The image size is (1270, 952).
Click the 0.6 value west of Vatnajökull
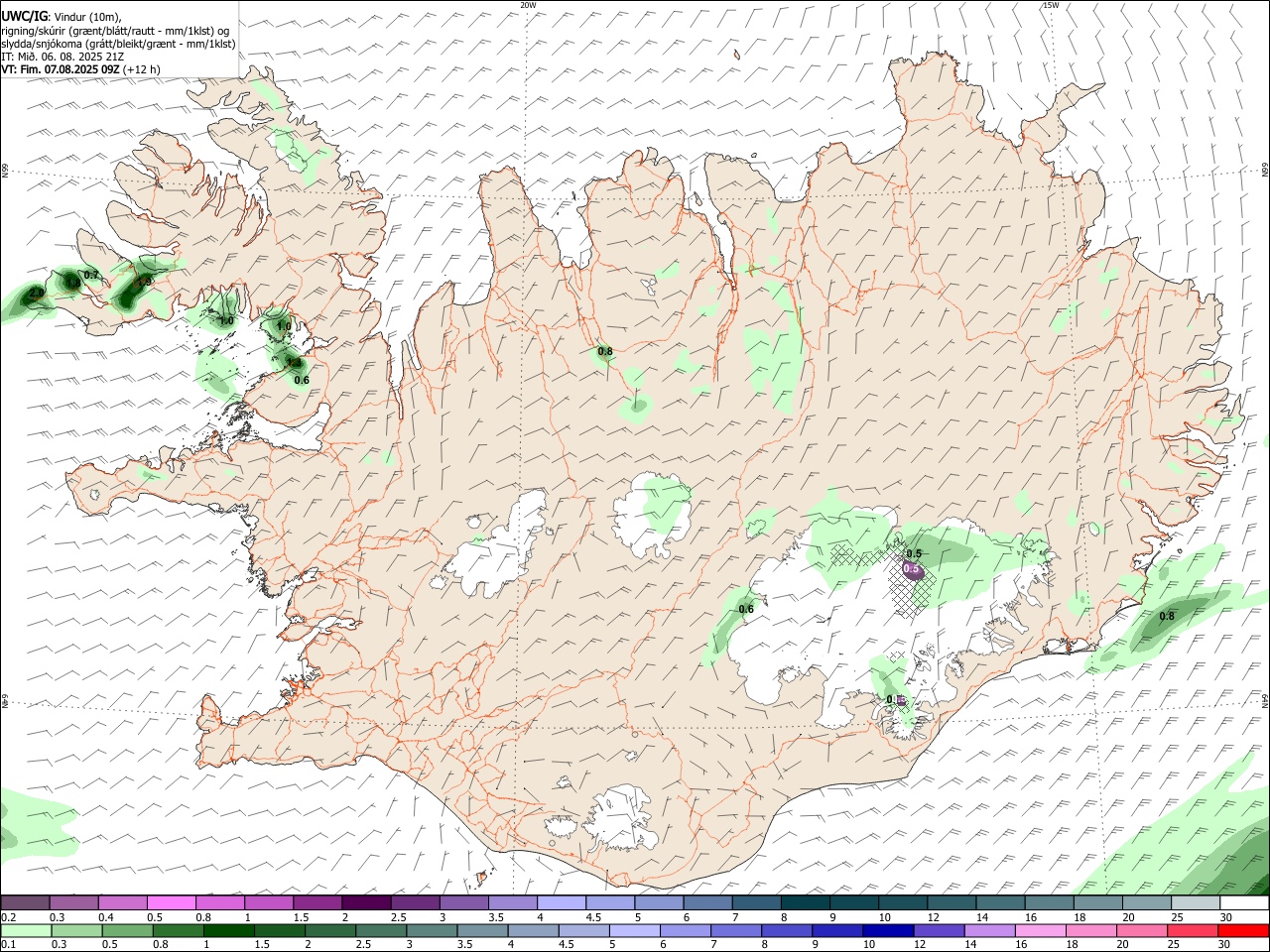(746, 609)
